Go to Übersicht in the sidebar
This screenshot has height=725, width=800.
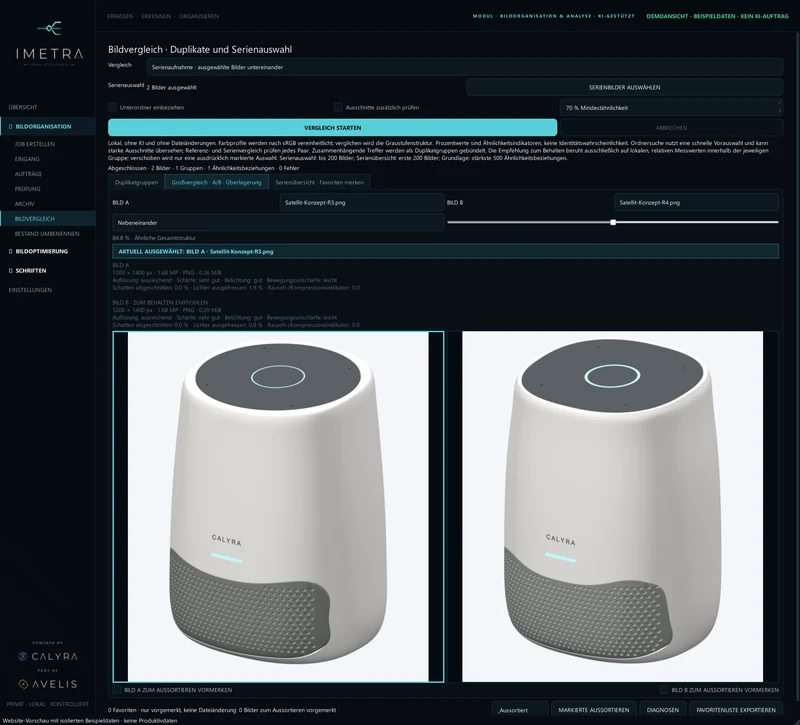pos(23,107)
